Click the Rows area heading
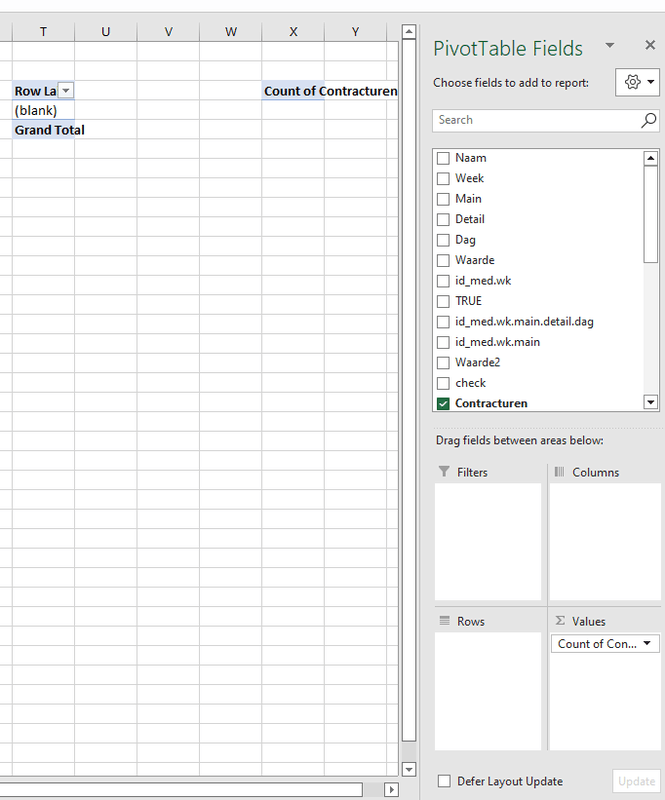665x800 pixels. [x=471, y=621]
